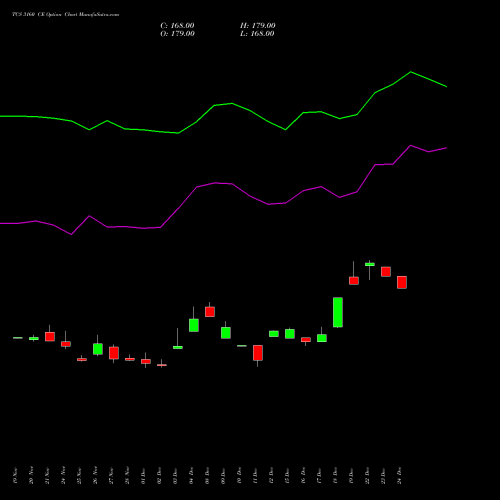The width and height of the screenshot is (500, 500).
Task: Click the 11 Dec date label
Action: tap(255, 475)
